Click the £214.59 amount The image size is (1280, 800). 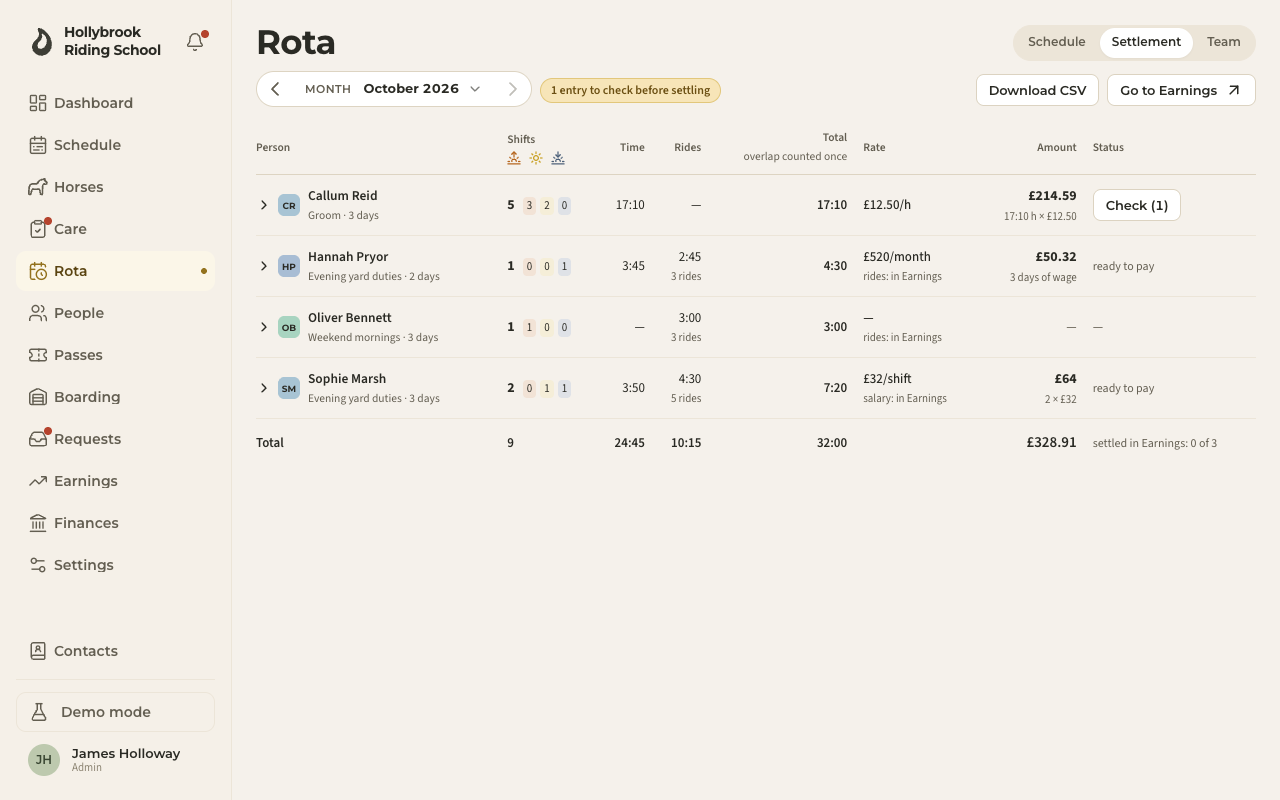[1052, 196]
